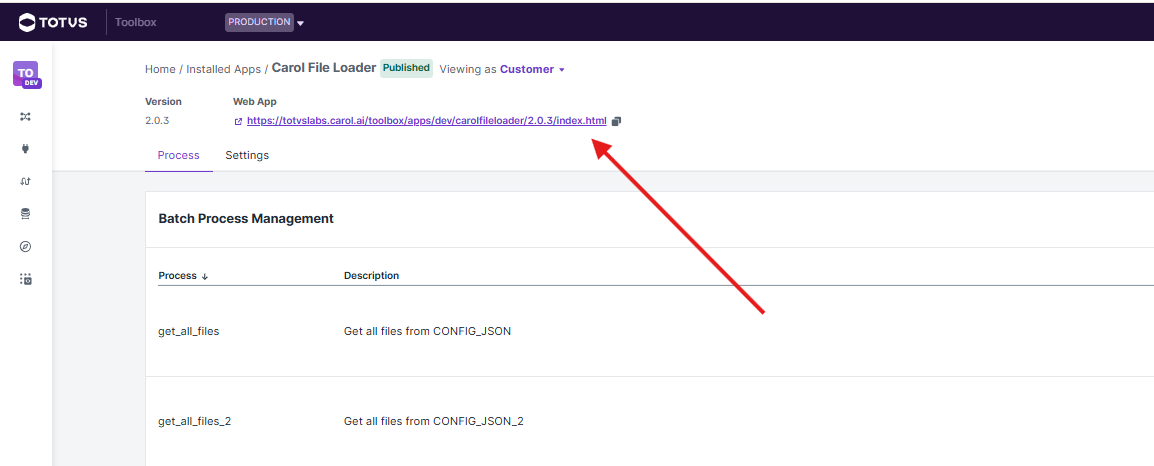Switch to the Process tab
This screenshot has height=466, width=1154.
pyautogui.click(x=179, y=155)
